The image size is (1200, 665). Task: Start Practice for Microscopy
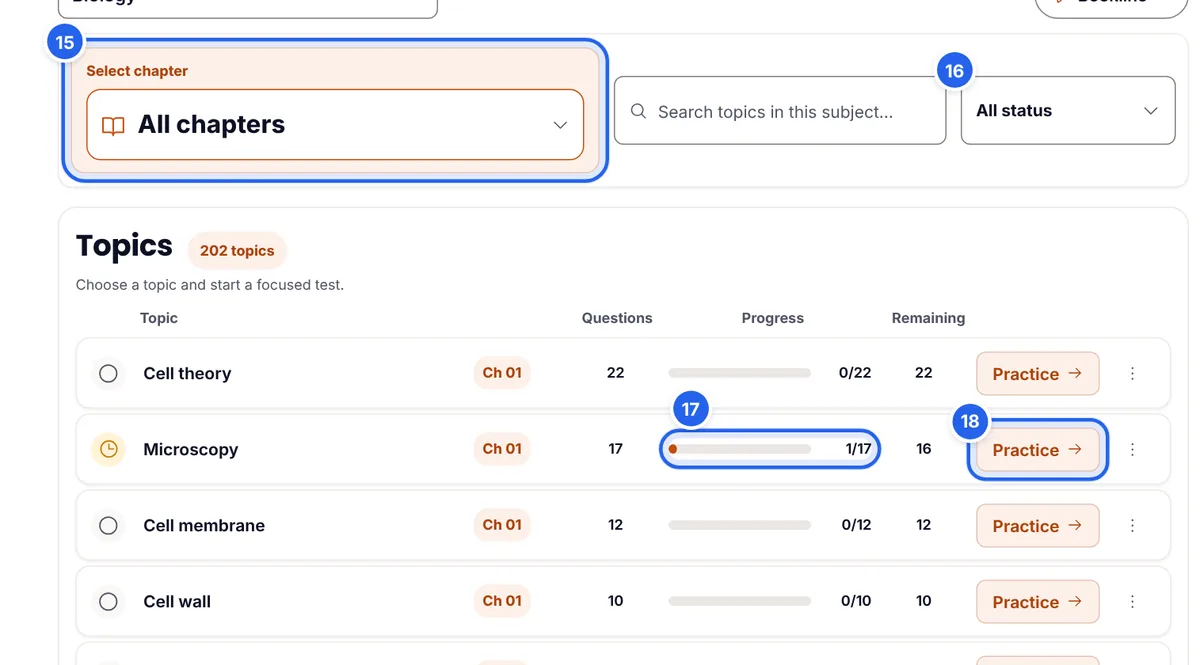point(1038,449)
